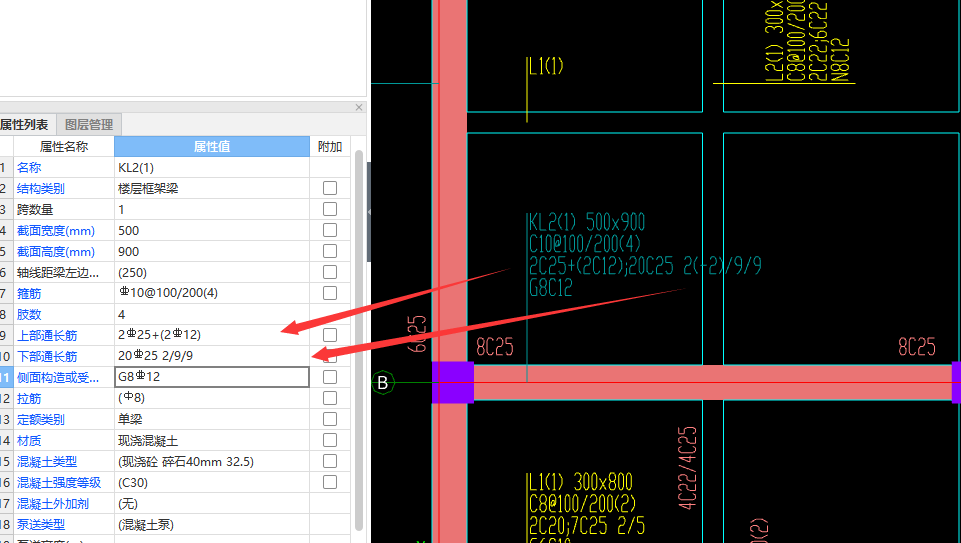Image resolution: width=961 pixels, height=543 pixels.
Task: Click the left 8C25 support bar label
Action: (x=495, y=347)
